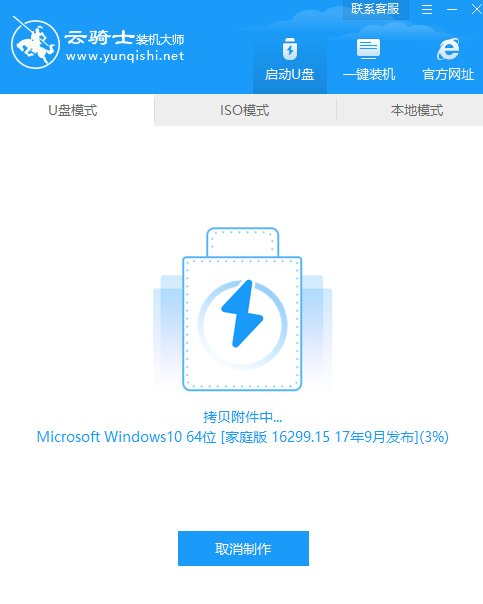The image size is (483, 604).
Task: Switch to the U盘模式 tab
Action: 73,111
